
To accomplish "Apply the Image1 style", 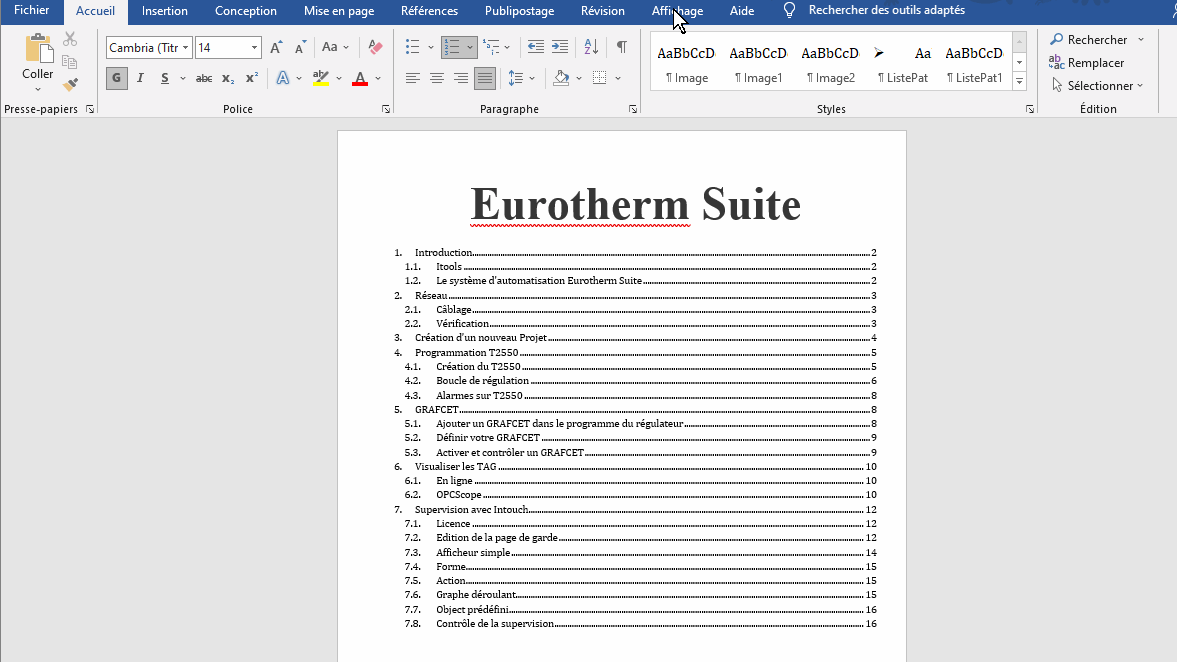I will [758, 64].
